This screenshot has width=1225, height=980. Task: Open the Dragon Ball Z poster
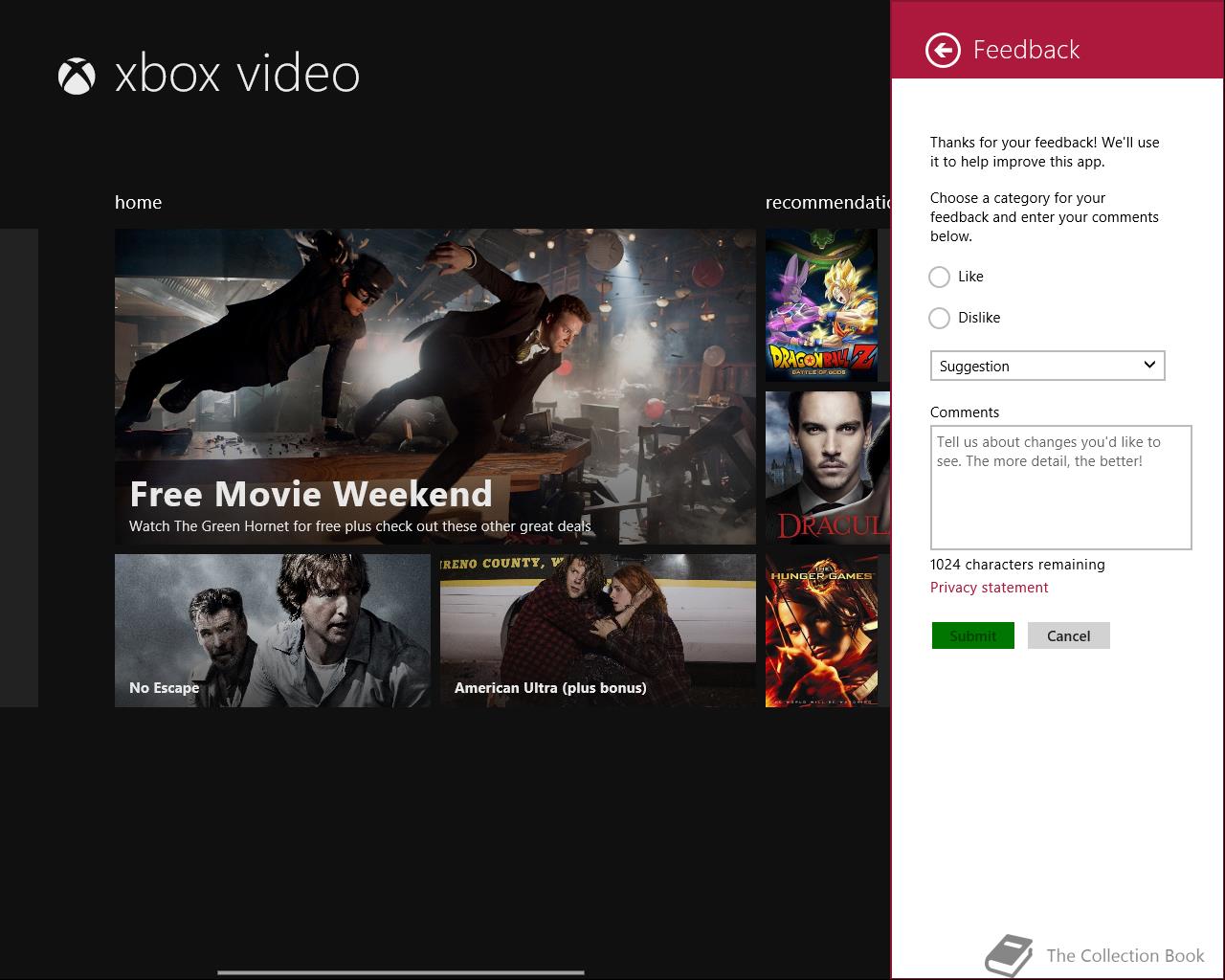pos(821,305)
